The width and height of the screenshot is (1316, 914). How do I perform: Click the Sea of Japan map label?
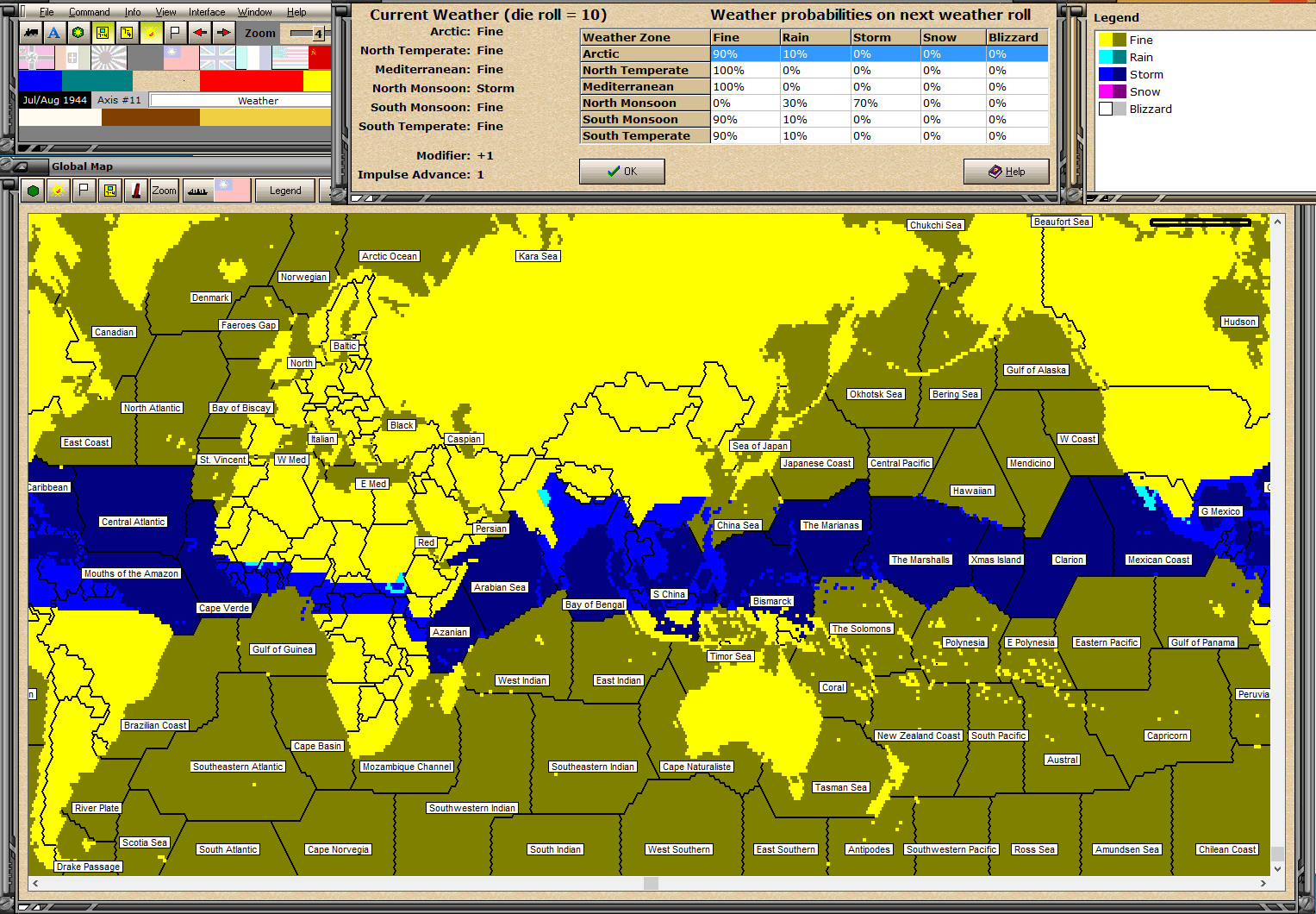click(759, 446)
